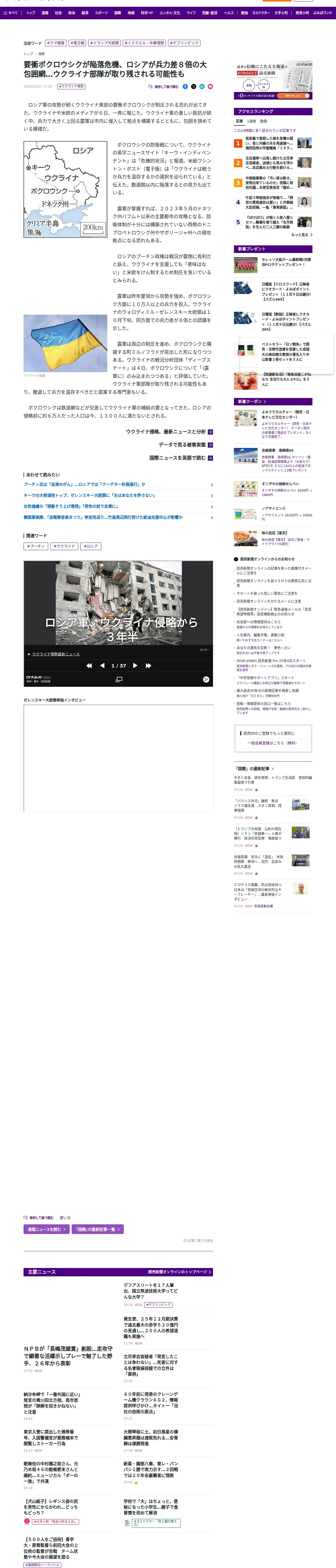The width and height of the screenshot is (336, 1568).
Task: Share article on Facebook
Action: click(x=185, y=87)
